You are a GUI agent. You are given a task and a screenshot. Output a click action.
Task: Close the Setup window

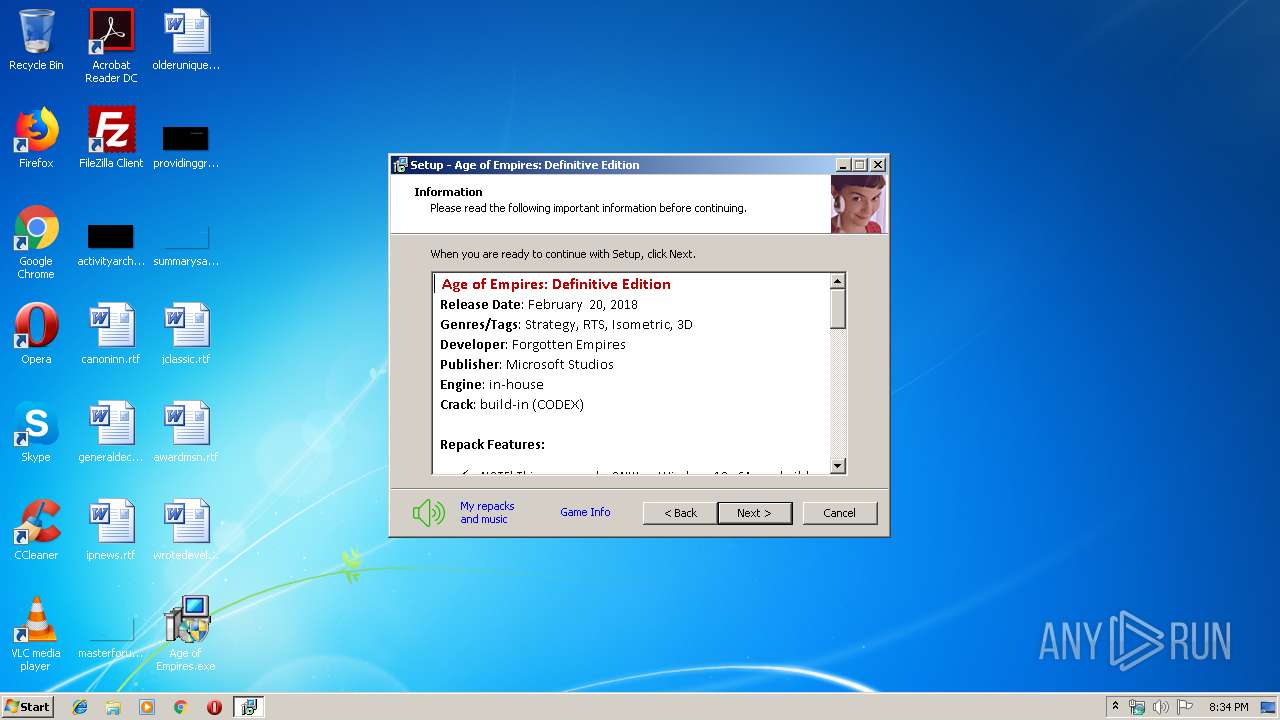tap(878, 165)
